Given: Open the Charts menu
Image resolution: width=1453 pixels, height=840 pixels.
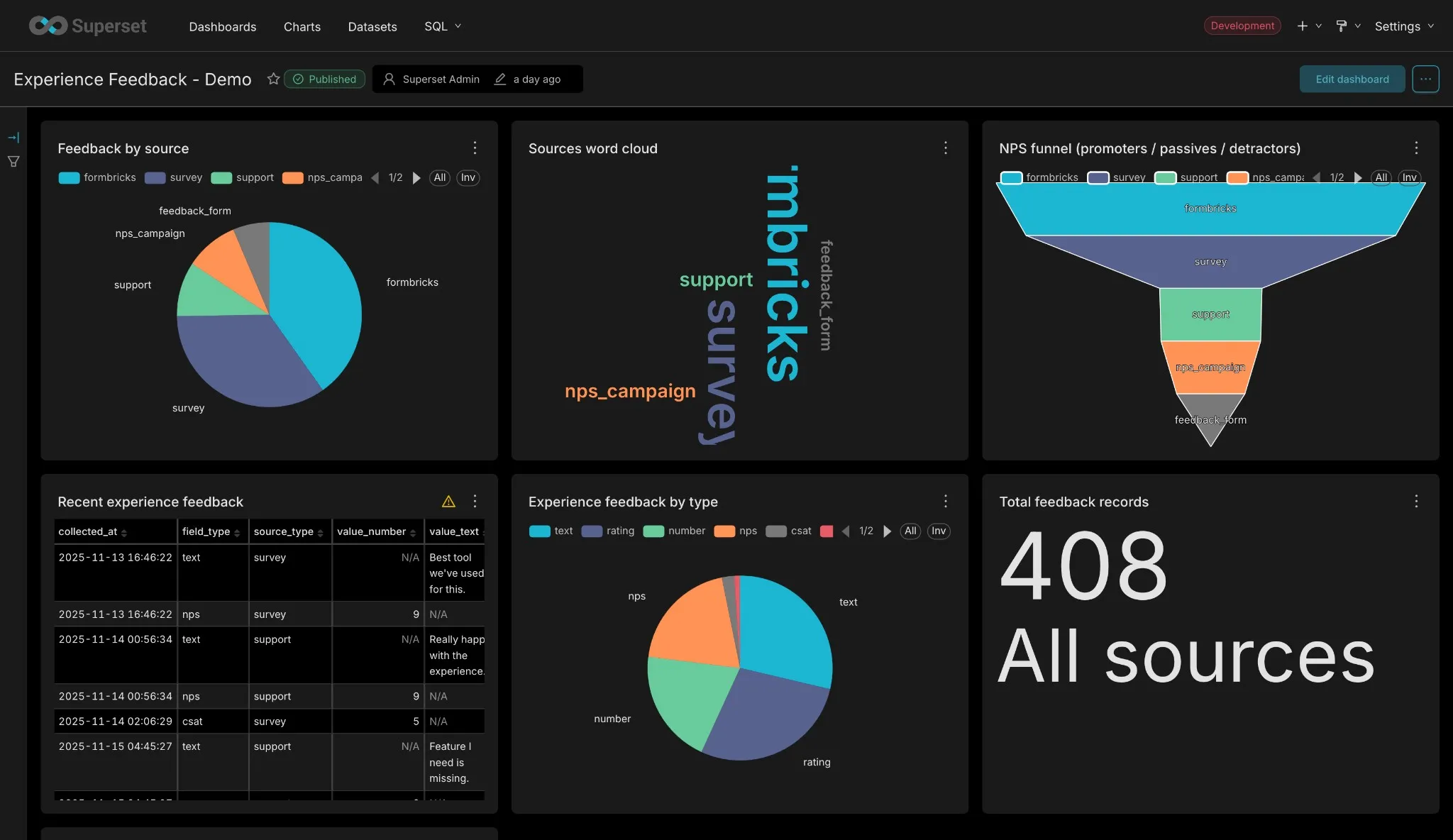Looking at the screenshot, I should [x=302, y=26].
